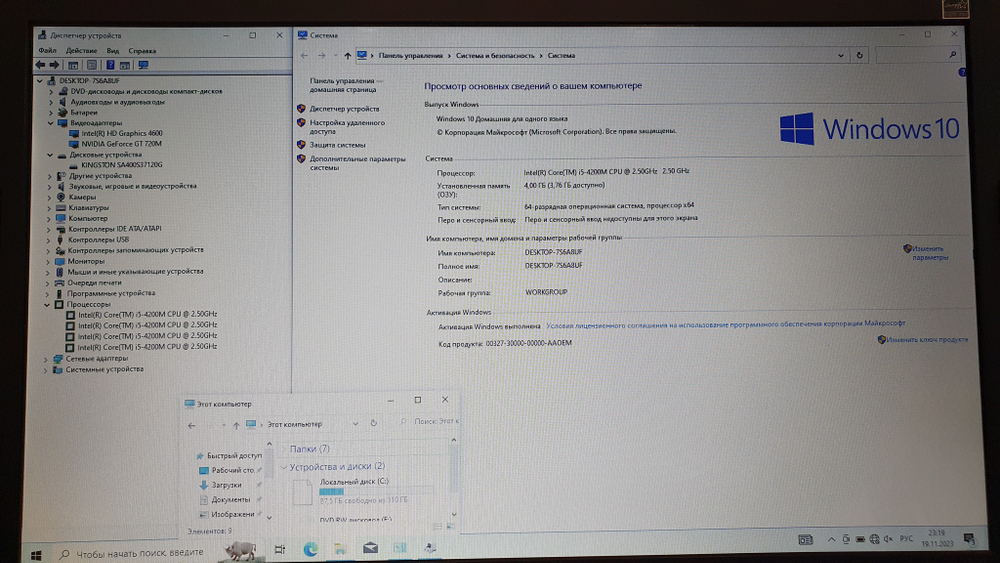
Task: Select Контроллеры USB category
Action: [98, 240]
